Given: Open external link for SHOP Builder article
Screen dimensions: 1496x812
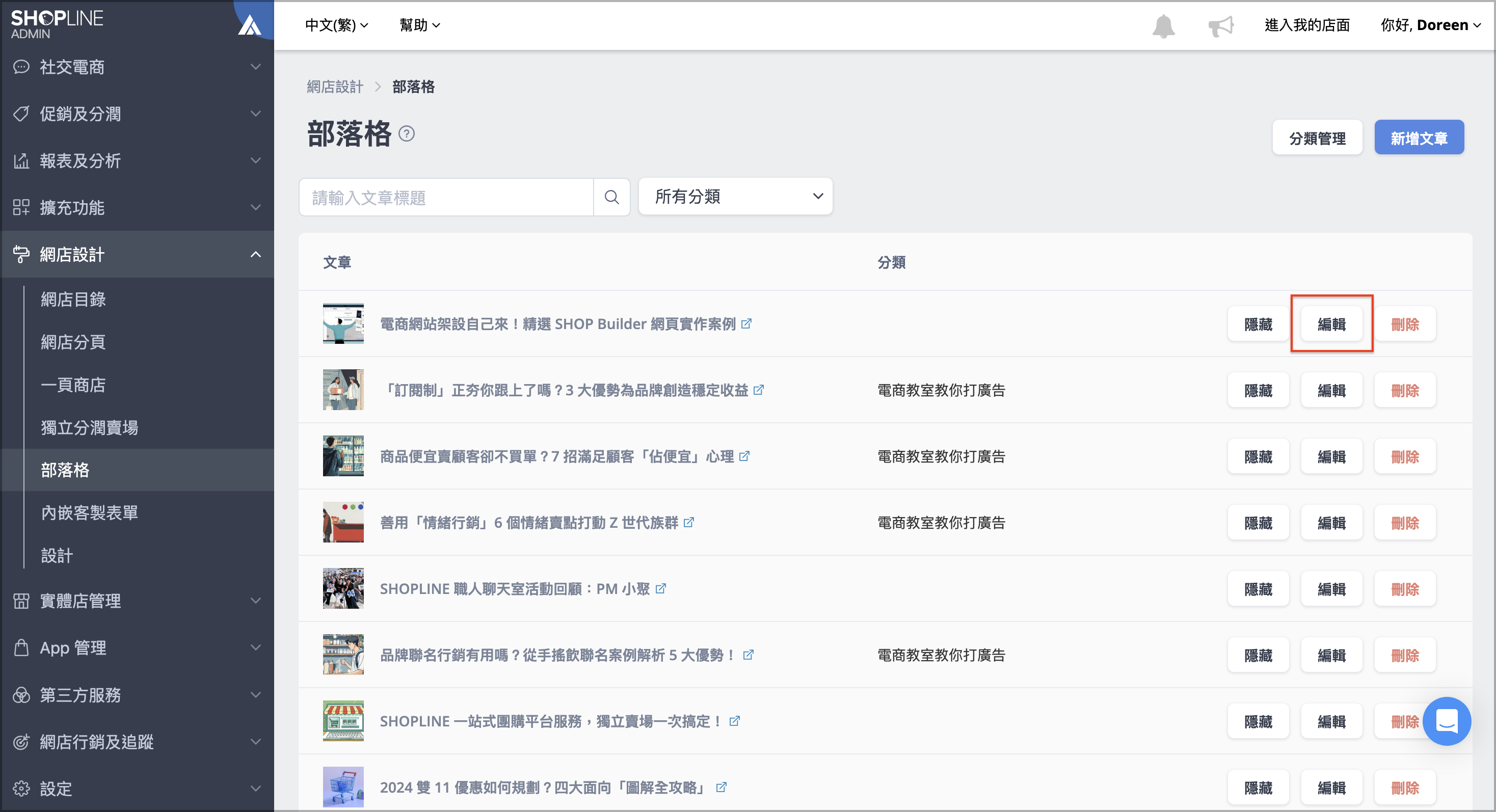Looking at the screenshot, I should coord(747,323).
